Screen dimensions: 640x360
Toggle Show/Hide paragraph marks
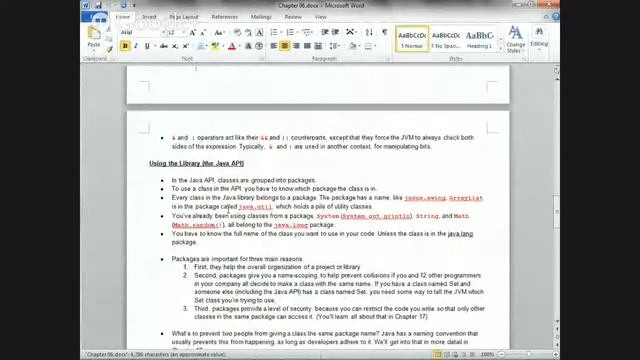pos(384,32)
